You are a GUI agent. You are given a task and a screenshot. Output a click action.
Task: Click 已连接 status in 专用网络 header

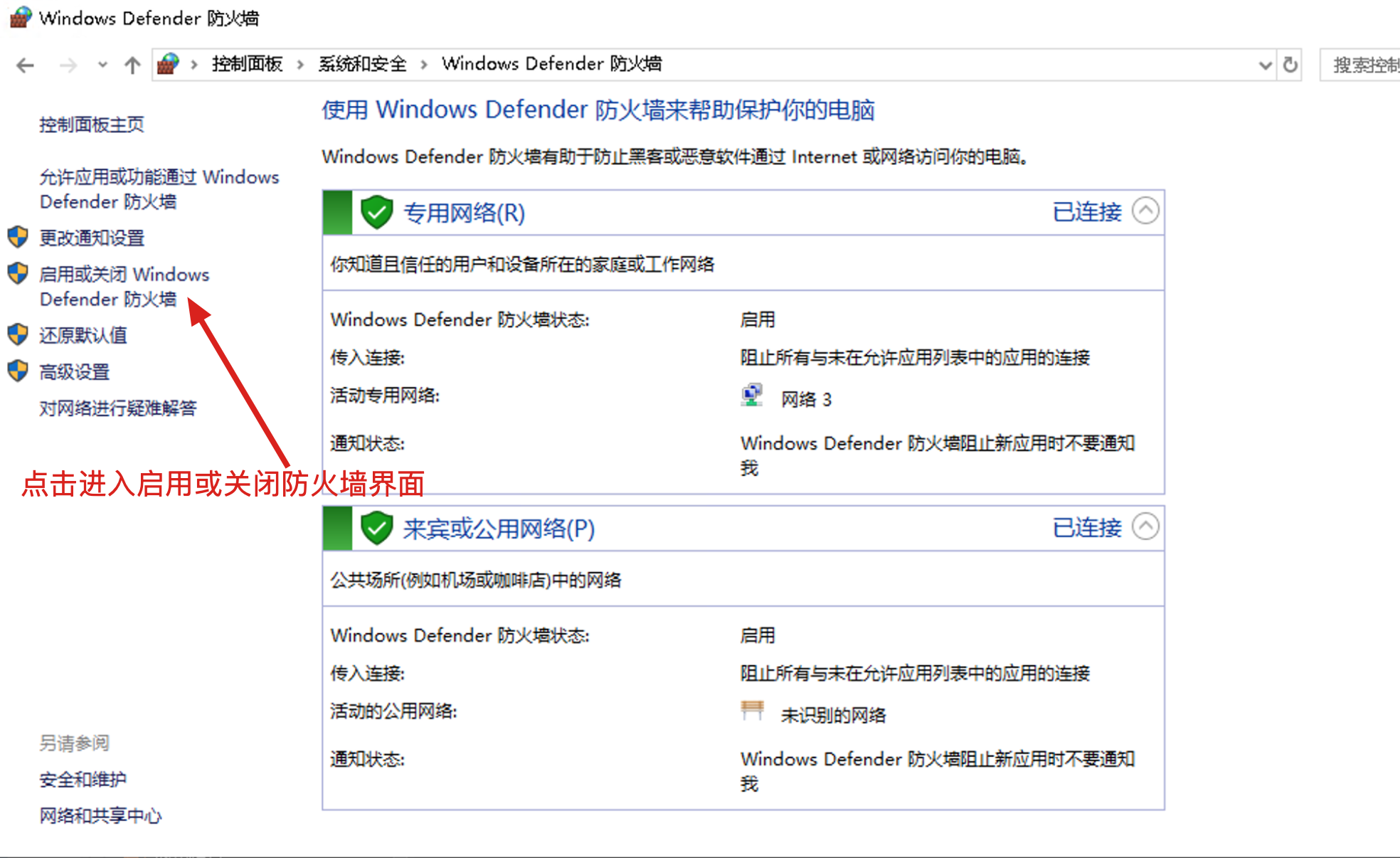[1087, 212]
